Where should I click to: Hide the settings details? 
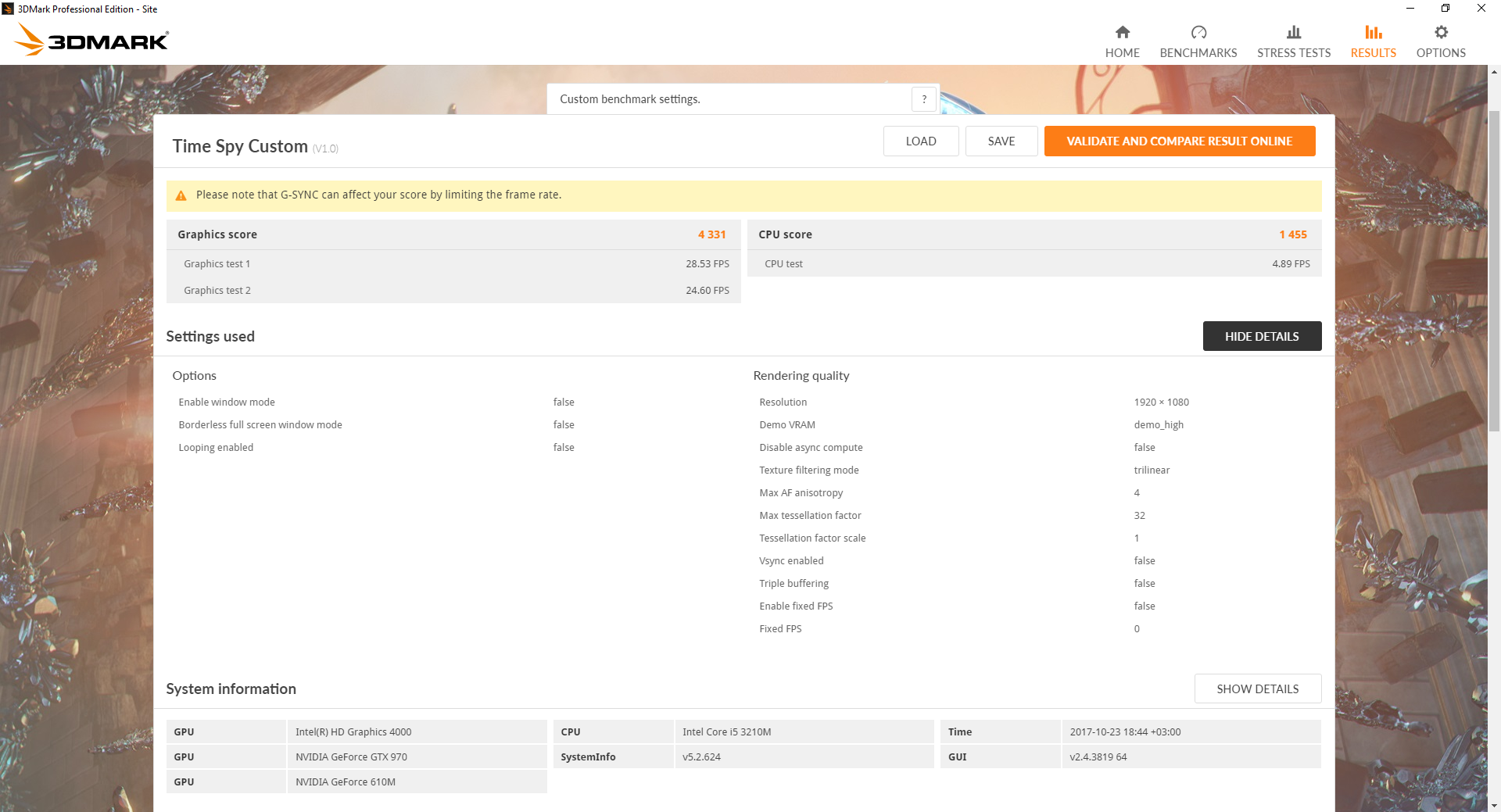[1262, 336]
